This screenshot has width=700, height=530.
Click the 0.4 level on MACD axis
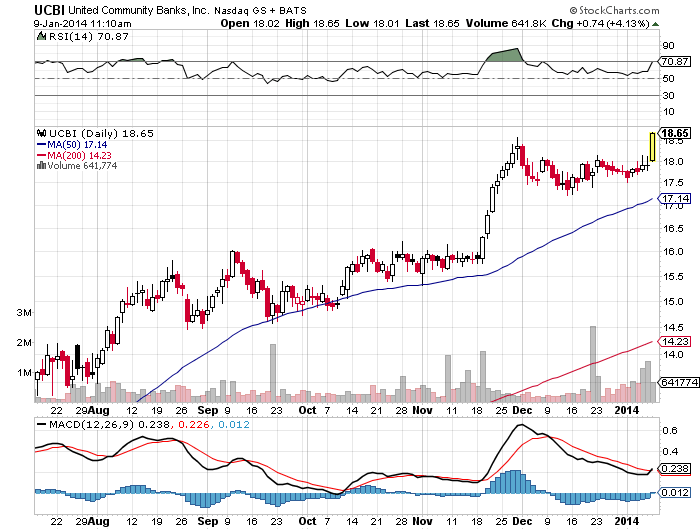coord(671,452)
